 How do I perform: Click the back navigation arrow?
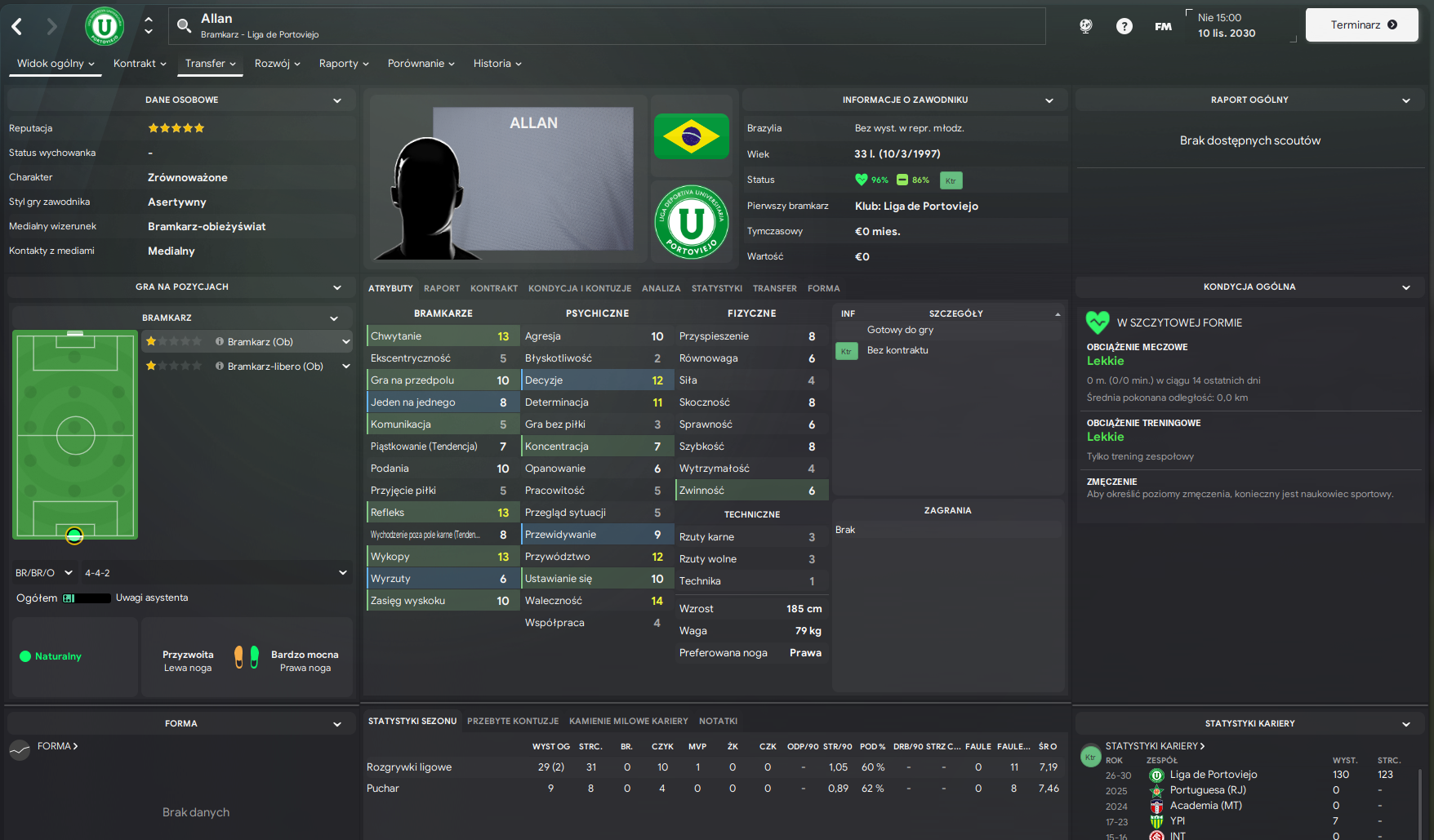(17, 26)
